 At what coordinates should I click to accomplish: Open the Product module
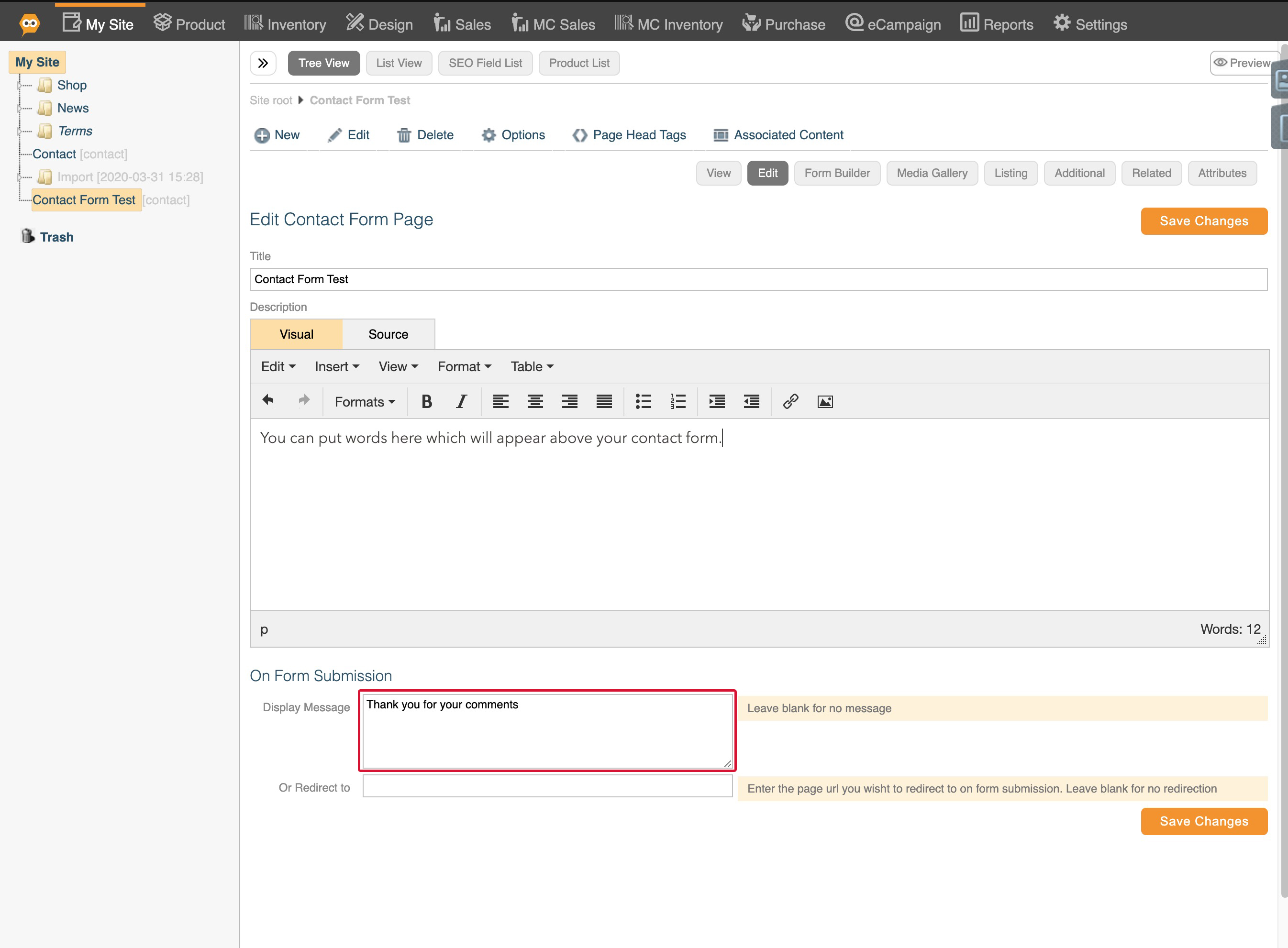[189, 24]
